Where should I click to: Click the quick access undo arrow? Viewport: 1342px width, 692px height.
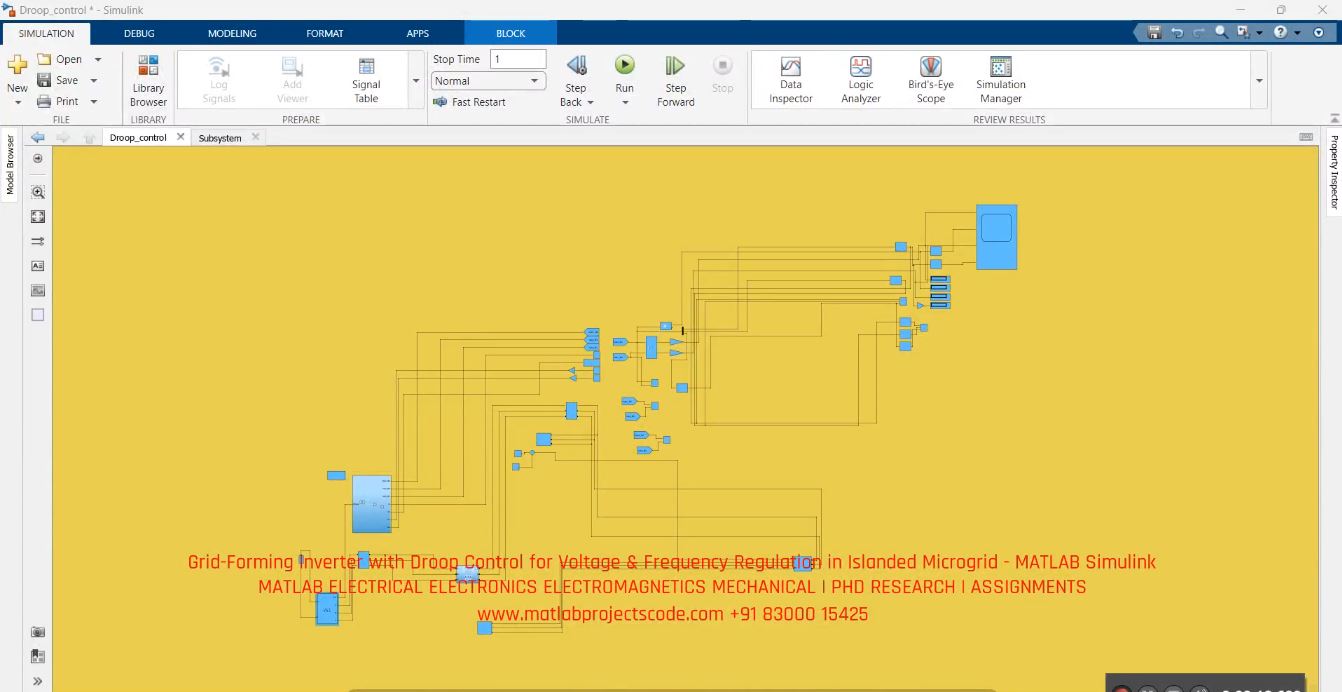[1177, 32]
